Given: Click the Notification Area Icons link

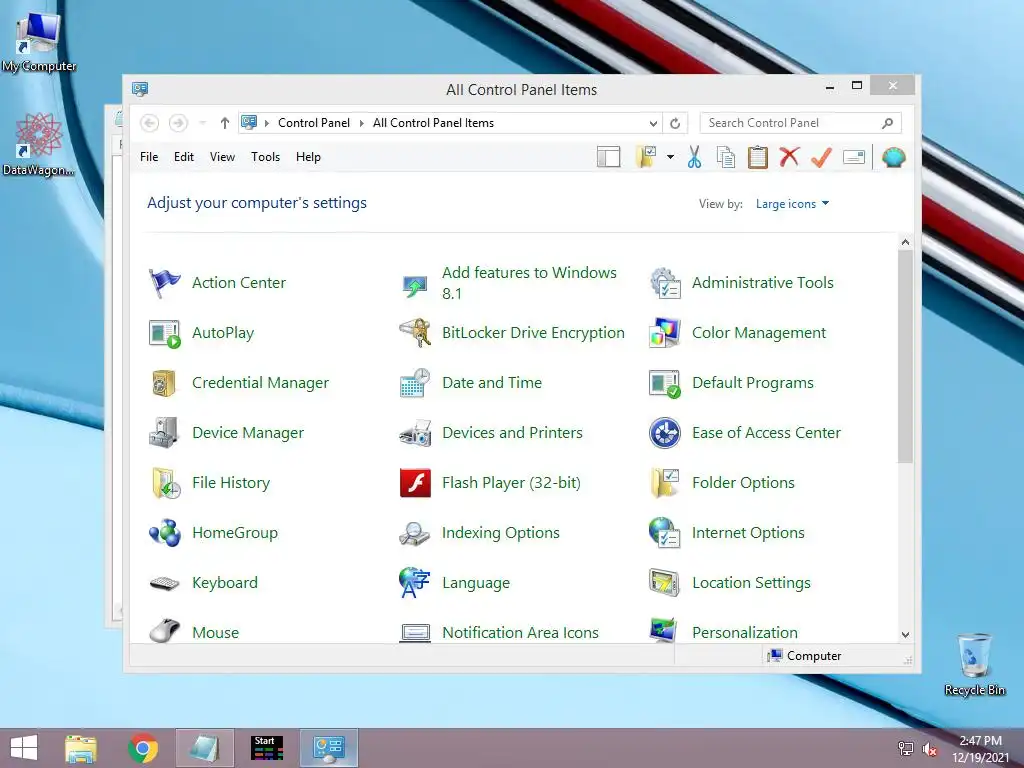Looking at the screenshot, I should click(x=520, y=632).
